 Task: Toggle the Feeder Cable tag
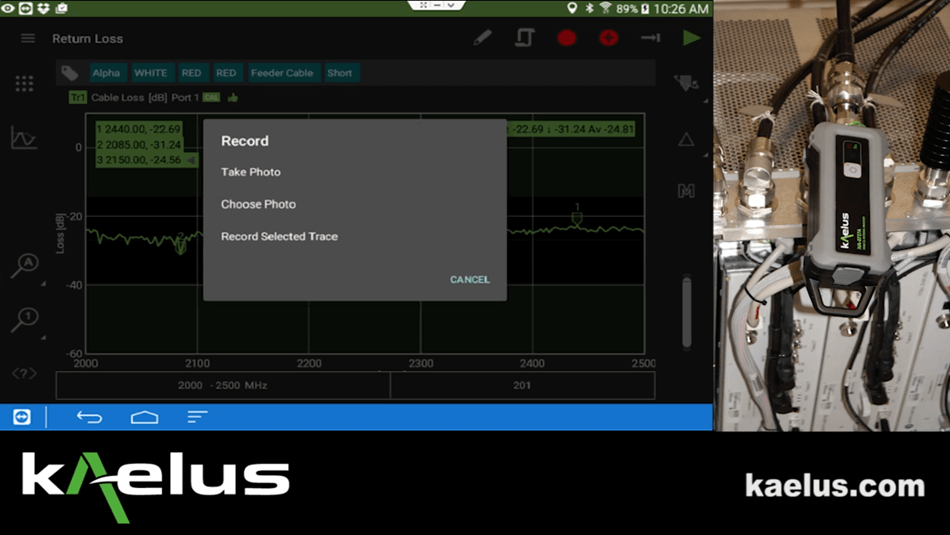pyautogui.click(x=281, y=73)
